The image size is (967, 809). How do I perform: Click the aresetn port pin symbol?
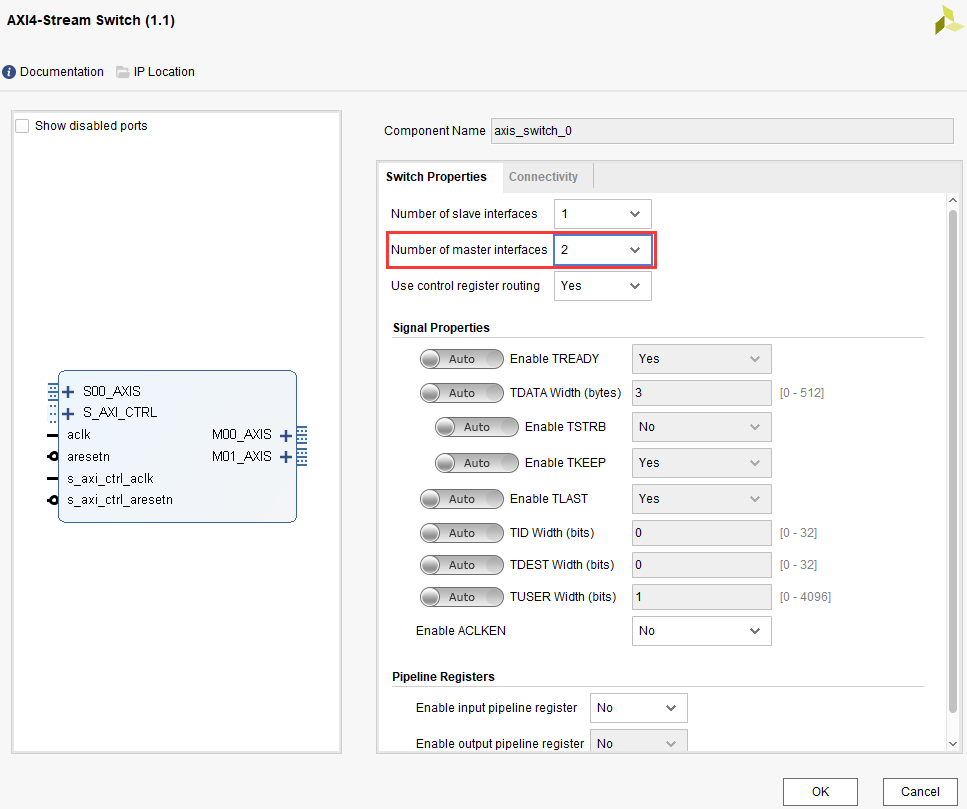click(x=53, y=457)
